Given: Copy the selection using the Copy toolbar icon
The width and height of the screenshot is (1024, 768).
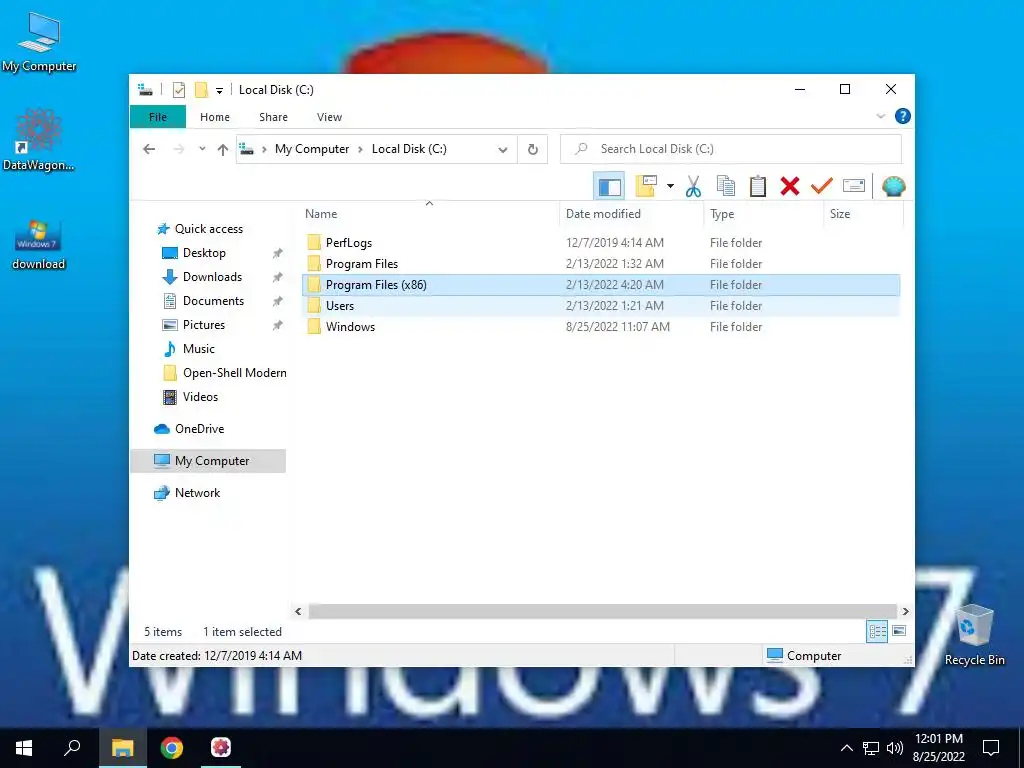Looking at the screenshot, I should click(726, 187).
